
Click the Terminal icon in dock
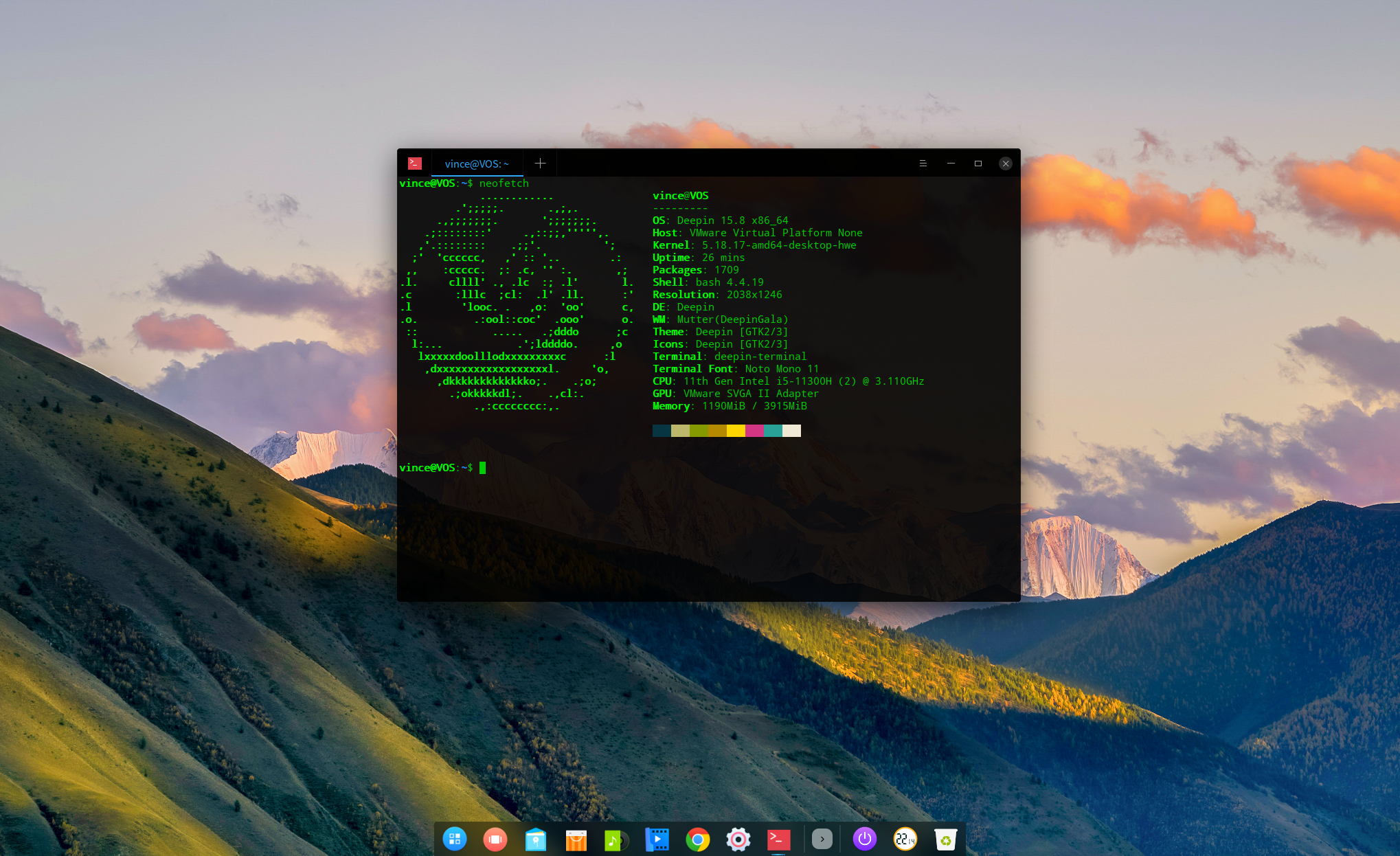point(778,840)
